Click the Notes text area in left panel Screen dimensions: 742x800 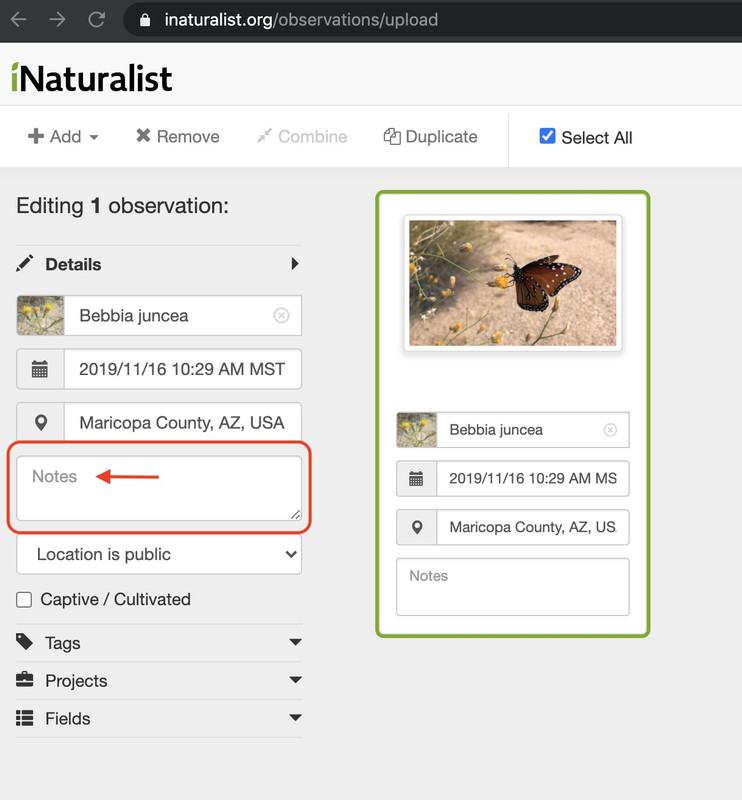[x=159, y=488]
